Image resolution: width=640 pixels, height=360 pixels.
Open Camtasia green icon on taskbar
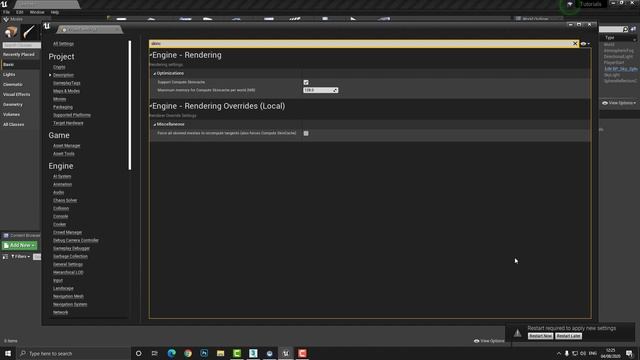[237, 353]
